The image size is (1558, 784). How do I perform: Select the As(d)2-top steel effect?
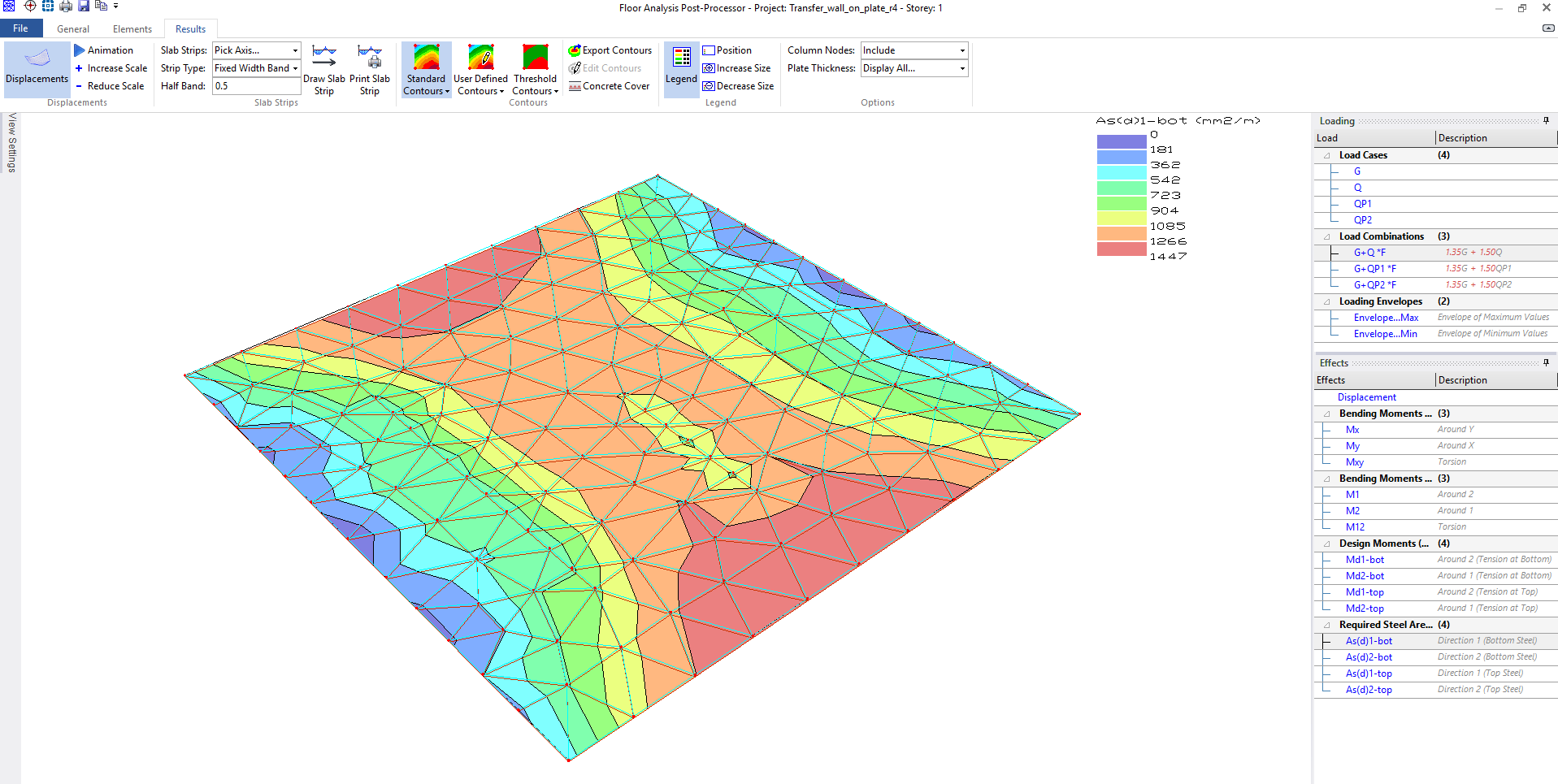1369,689
